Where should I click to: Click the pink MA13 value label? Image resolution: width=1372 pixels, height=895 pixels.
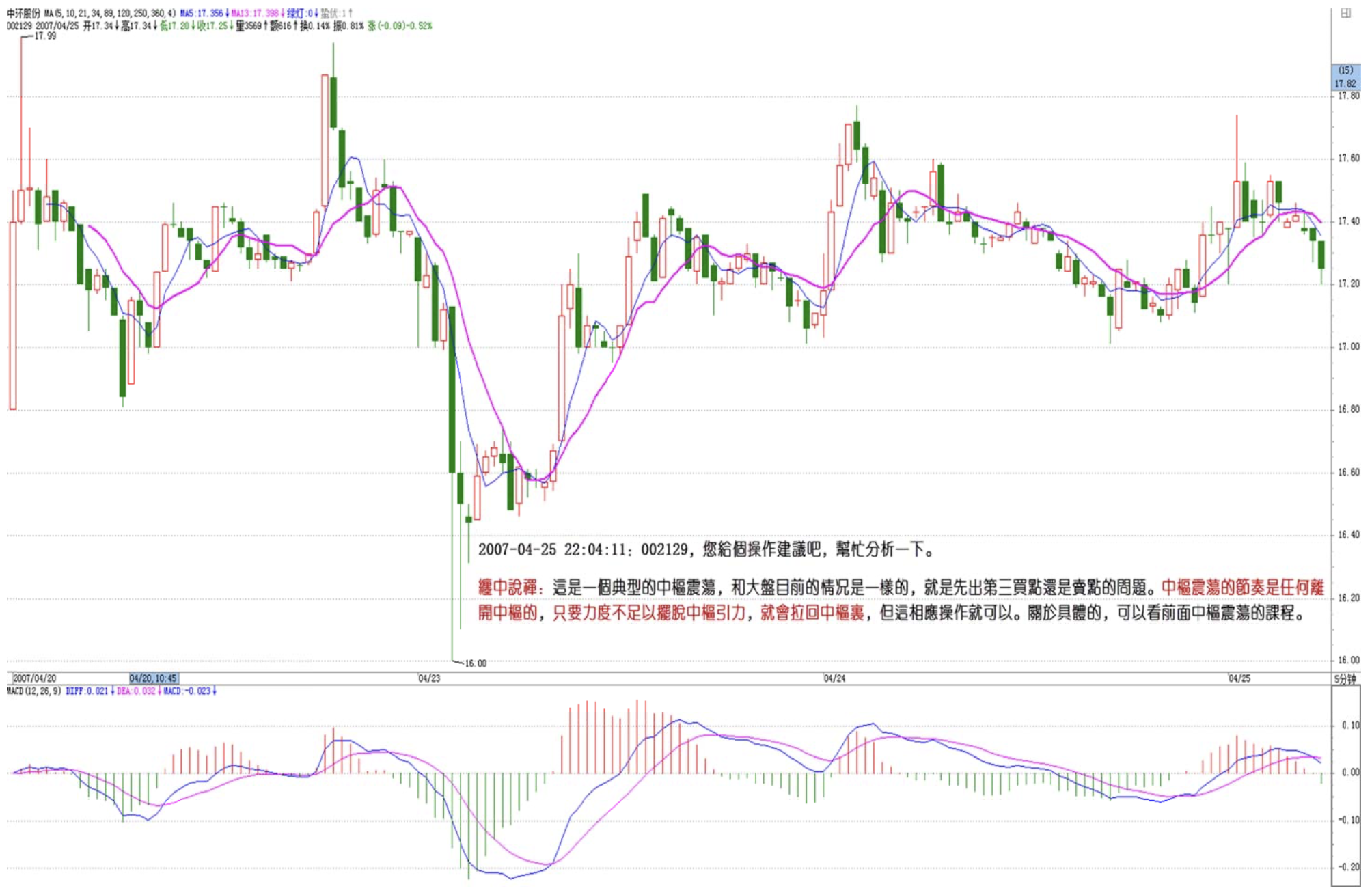256,13
